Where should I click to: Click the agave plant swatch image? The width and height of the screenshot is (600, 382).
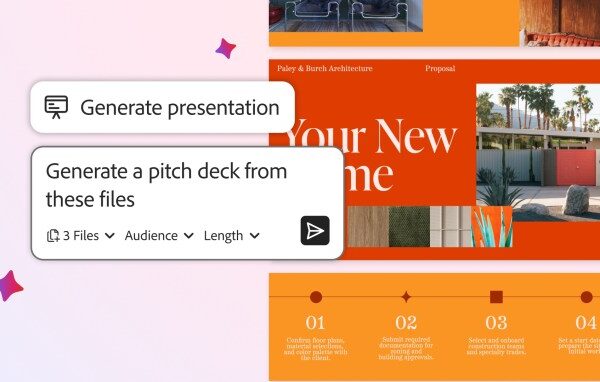point(492,227)
